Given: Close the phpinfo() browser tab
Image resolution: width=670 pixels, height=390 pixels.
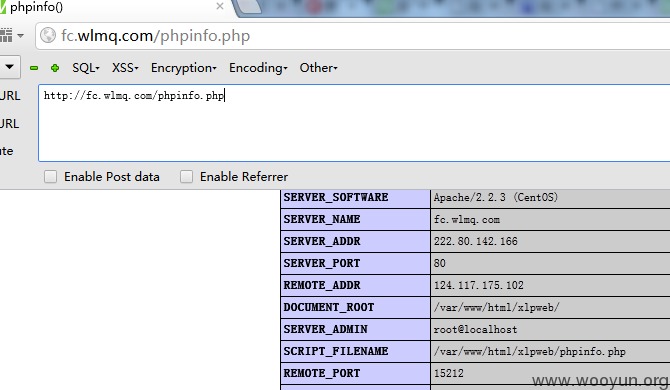Looking at the screenshot, I should [220, 6].
